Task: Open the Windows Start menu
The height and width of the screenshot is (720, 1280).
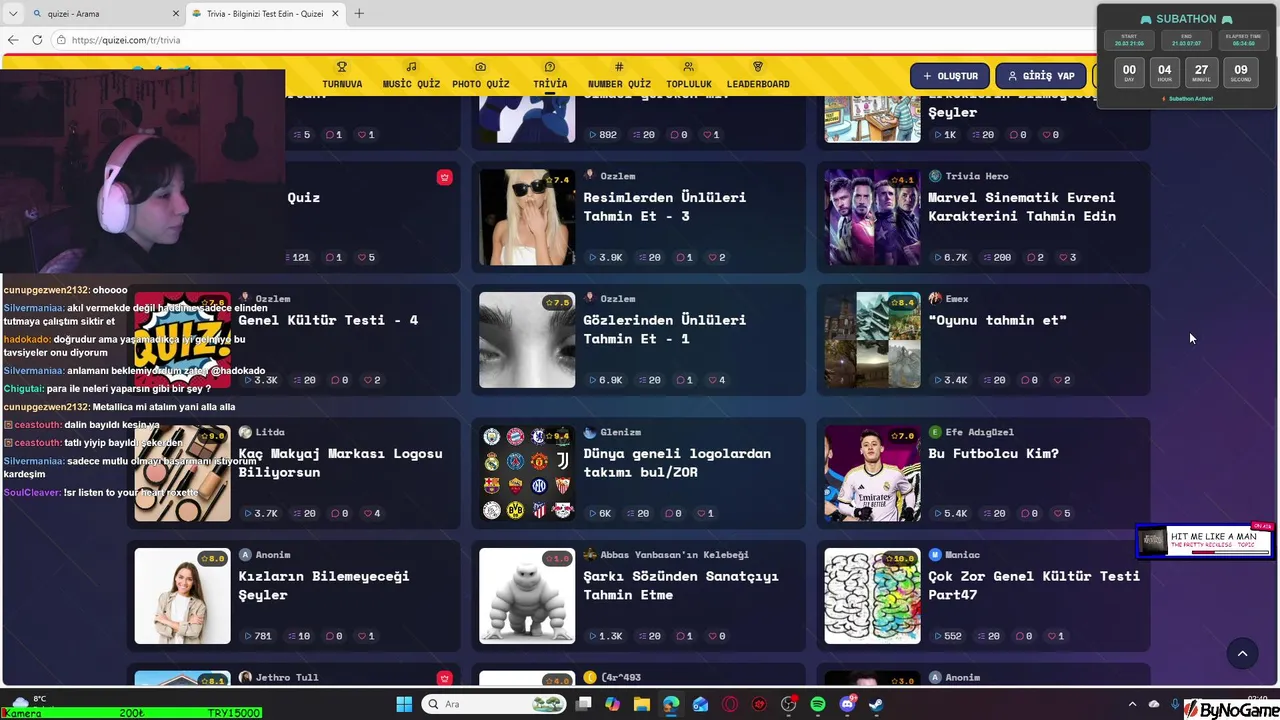Action: coord(404,704)
